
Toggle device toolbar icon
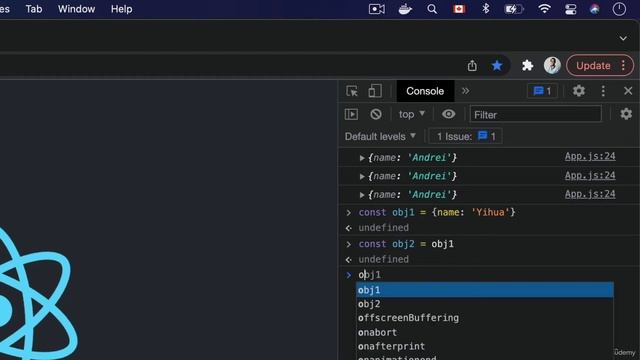point(375,91)
